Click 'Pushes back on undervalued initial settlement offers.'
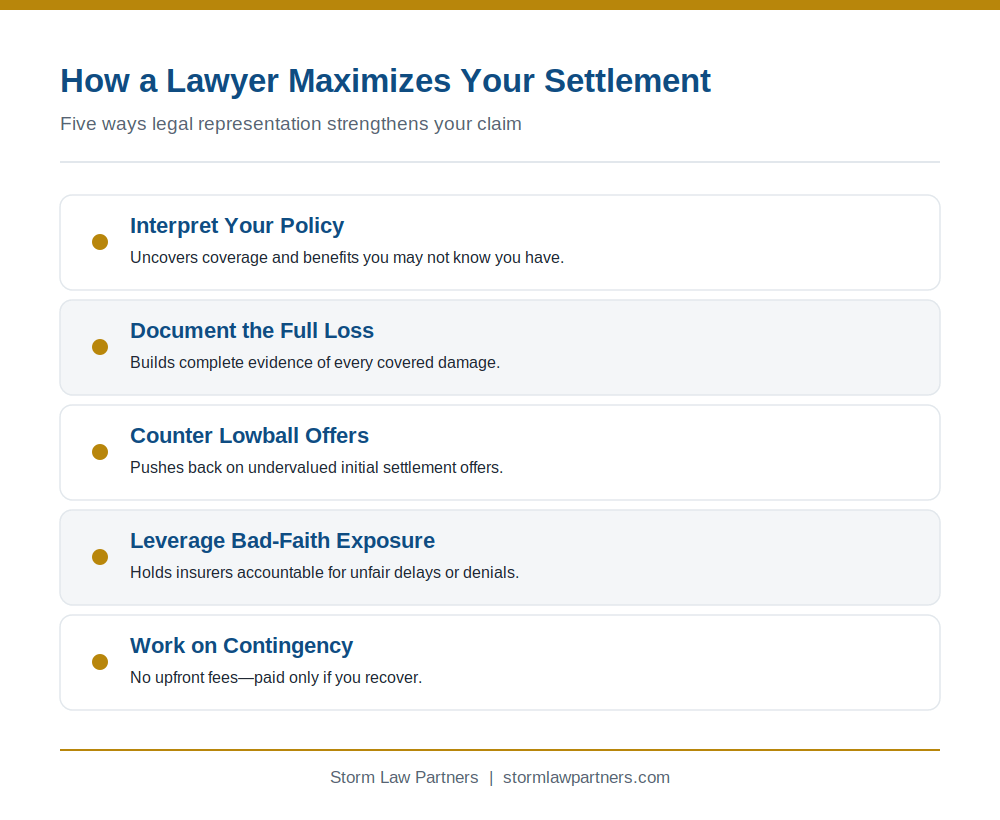The width and height of the screenshot is (1000, 820). click(x=316, y=467)
